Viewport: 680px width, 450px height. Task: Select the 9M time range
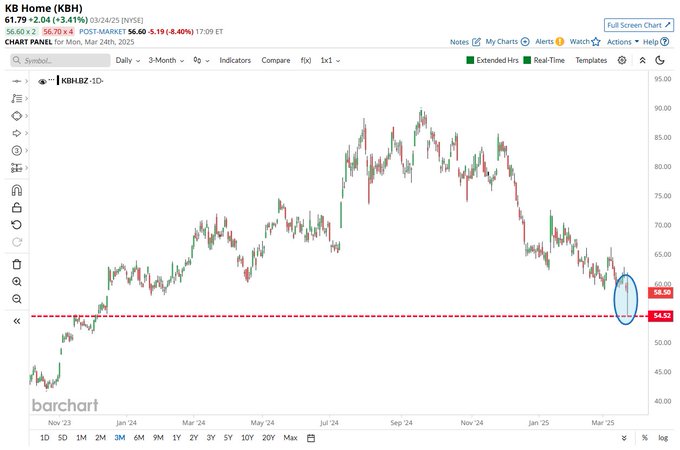tap(158, 438)
